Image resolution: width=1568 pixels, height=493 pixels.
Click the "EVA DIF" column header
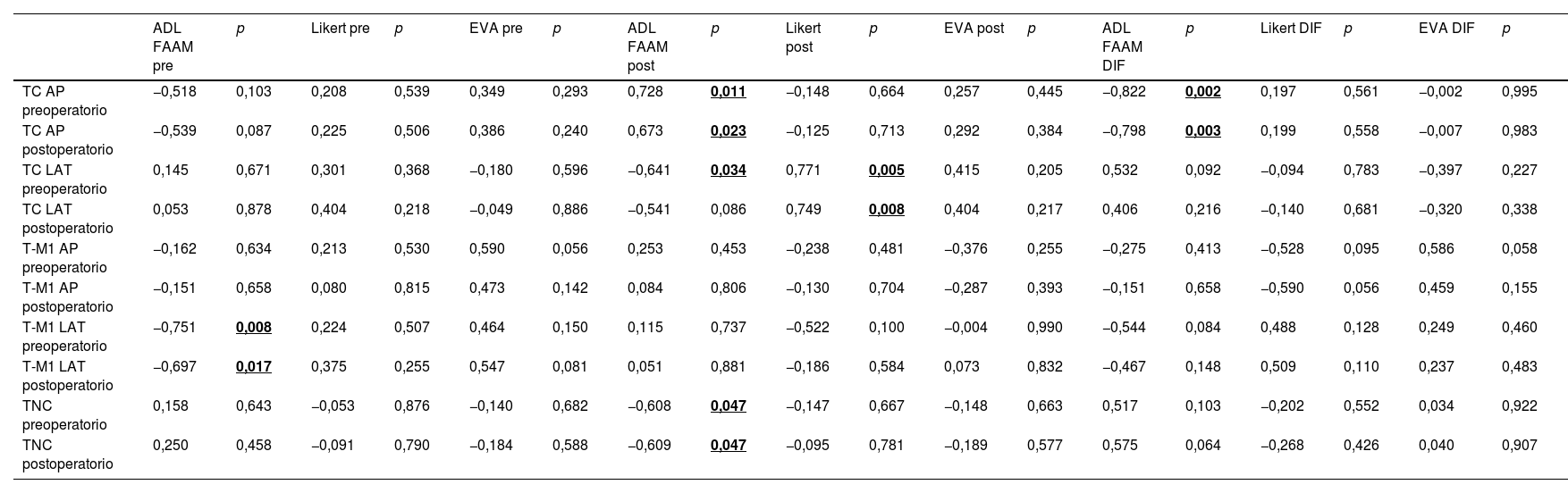click(x=1446, y=29)
